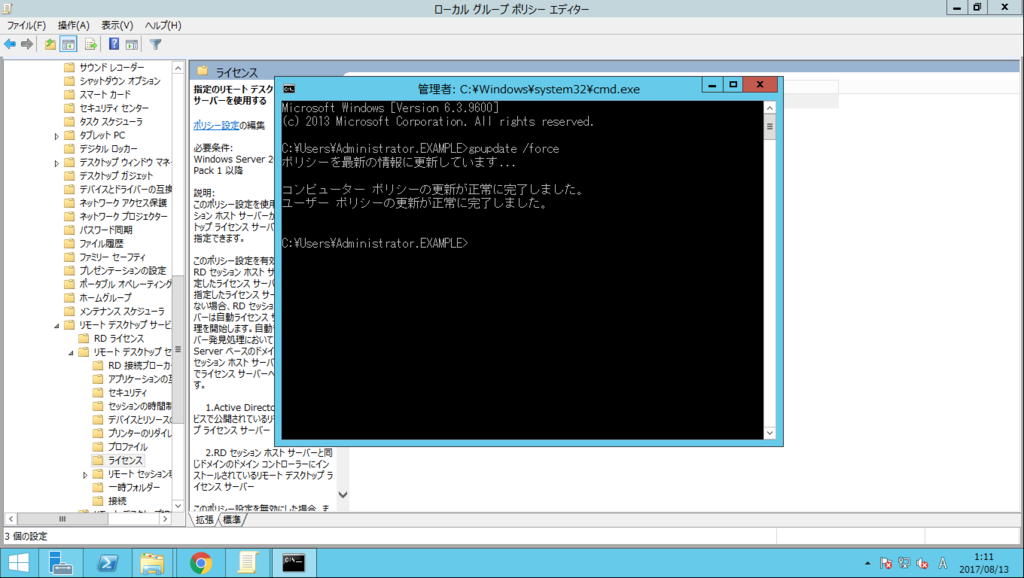The image size is (1024, 578).
Task: Maximize the cmd.exe window
Action: coord(733,85)
